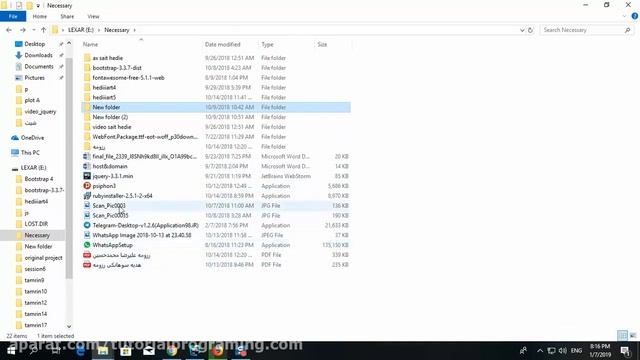640x360 pixels.
Task: Open the recent locations dropdown arrow
Action: click(34, 30)
